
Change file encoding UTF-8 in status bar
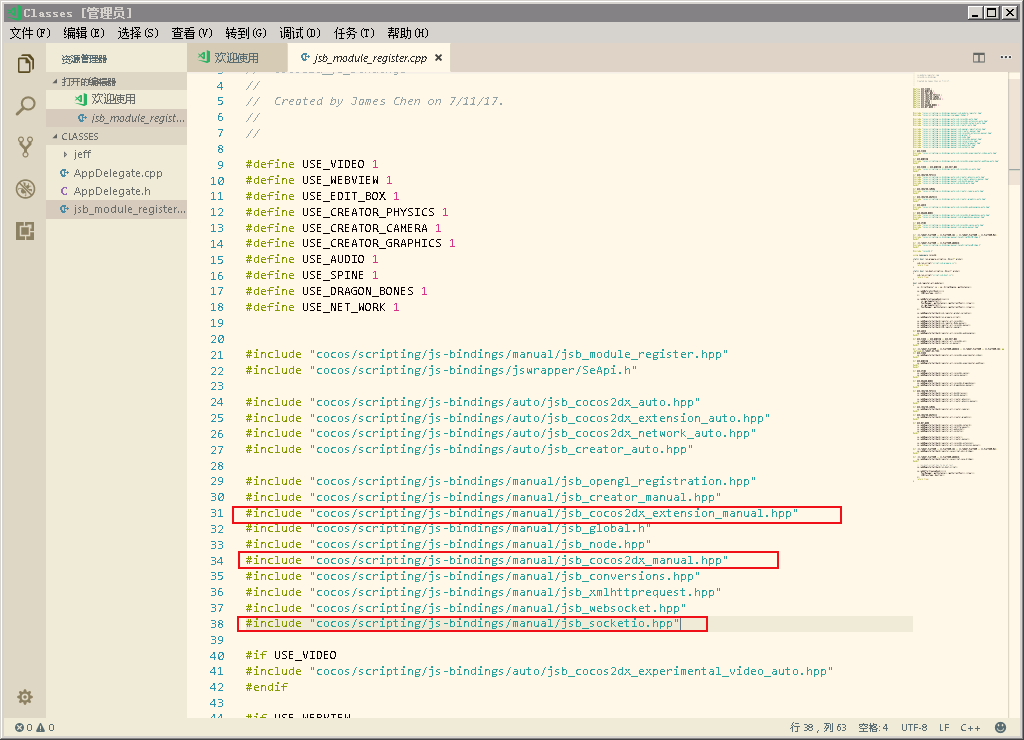click(x=914, y=727)
